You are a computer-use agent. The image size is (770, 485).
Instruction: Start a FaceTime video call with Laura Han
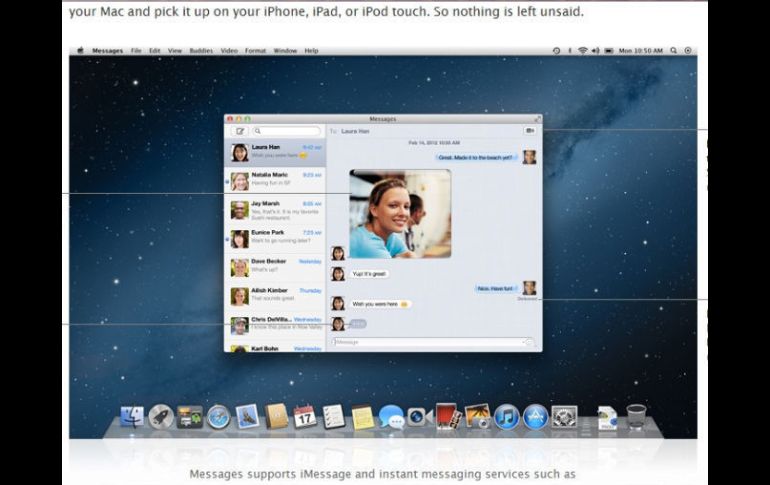click(x=529, y=131)
